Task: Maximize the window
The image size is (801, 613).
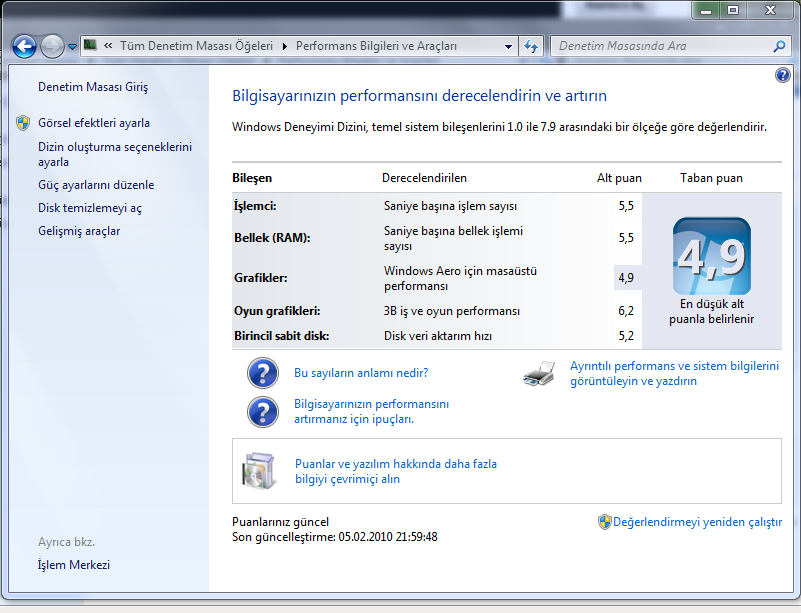Action: [x=734, y=10]
